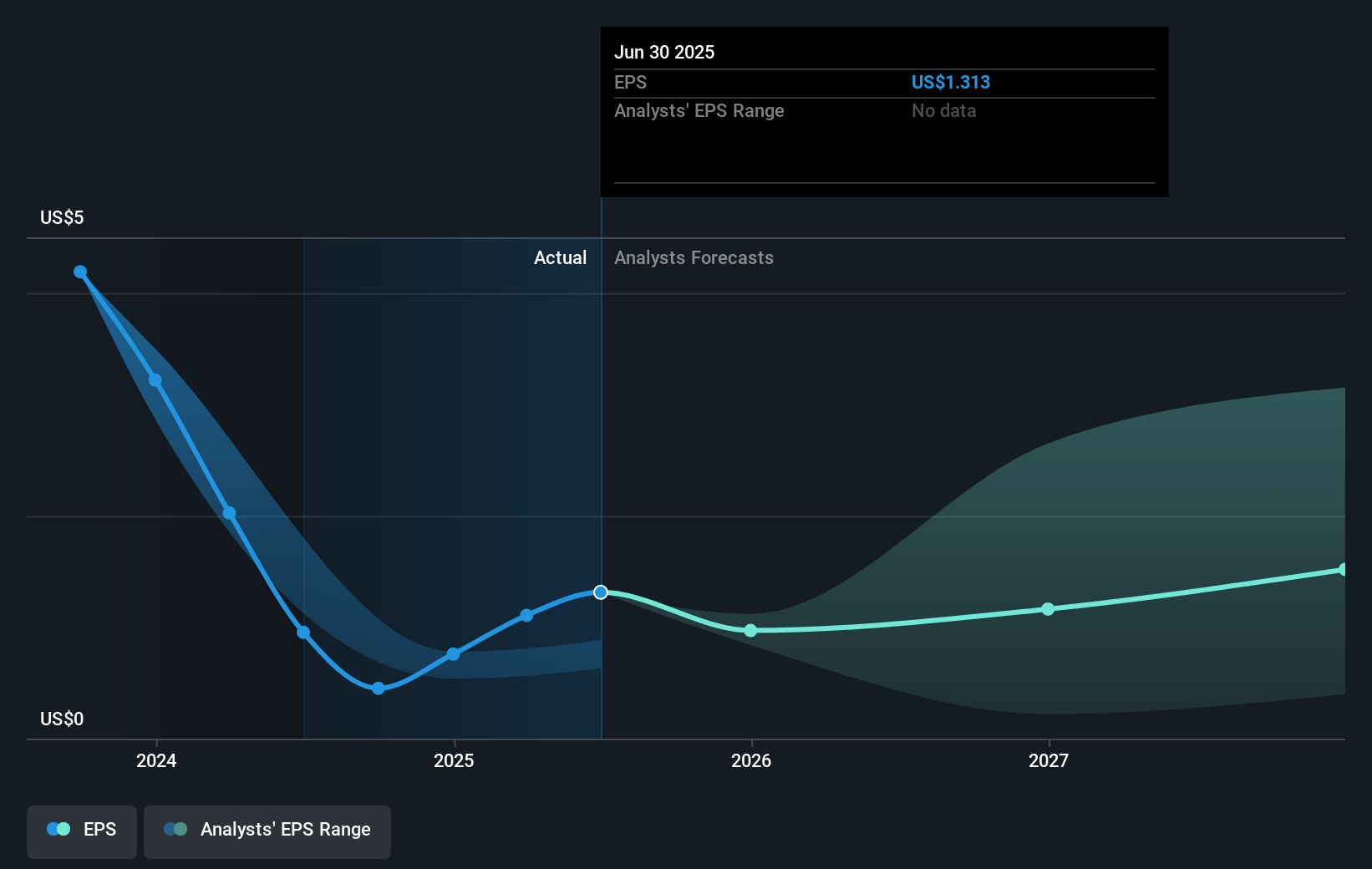Click the first EPS data point near US$5

point(80,272)
